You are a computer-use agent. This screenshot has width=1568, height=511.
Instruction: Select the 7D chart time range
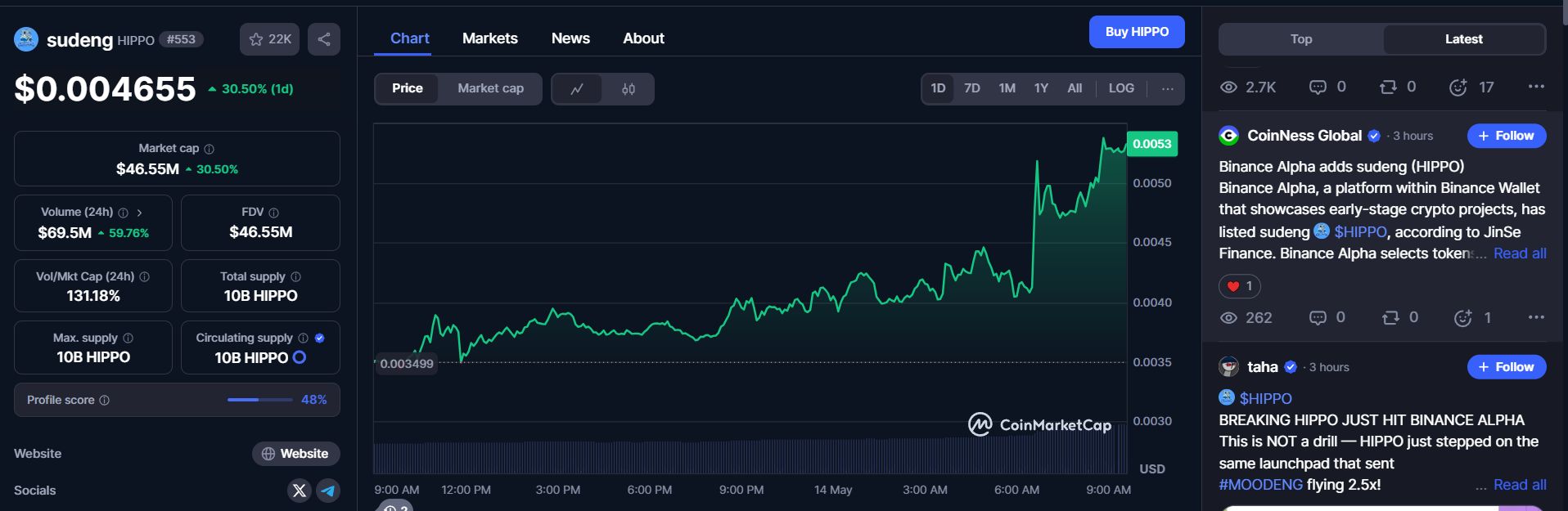point(971,88)
